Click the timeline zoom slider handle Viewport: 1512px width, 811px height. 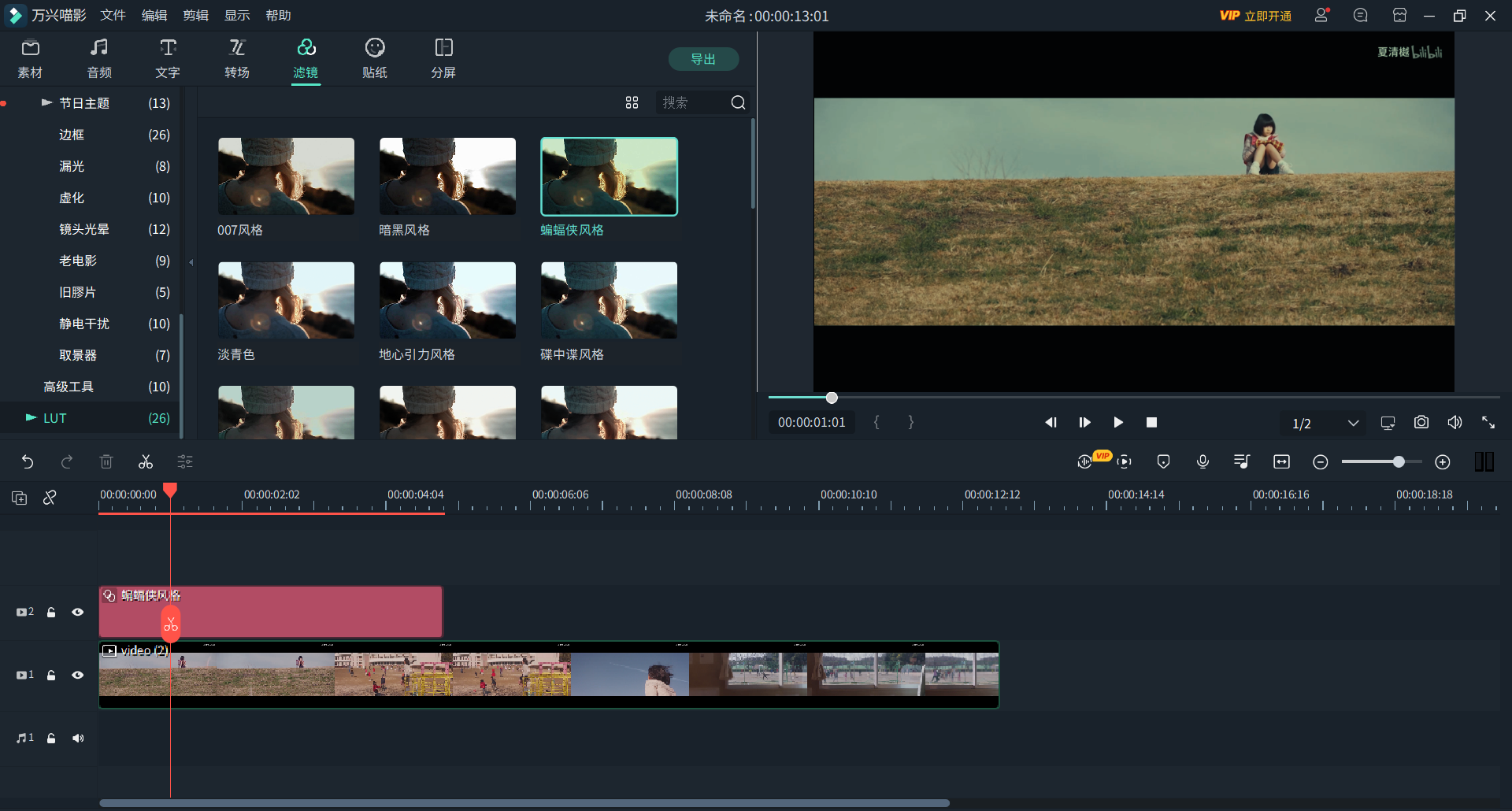pyautogui.click(x=1399, y=462)
